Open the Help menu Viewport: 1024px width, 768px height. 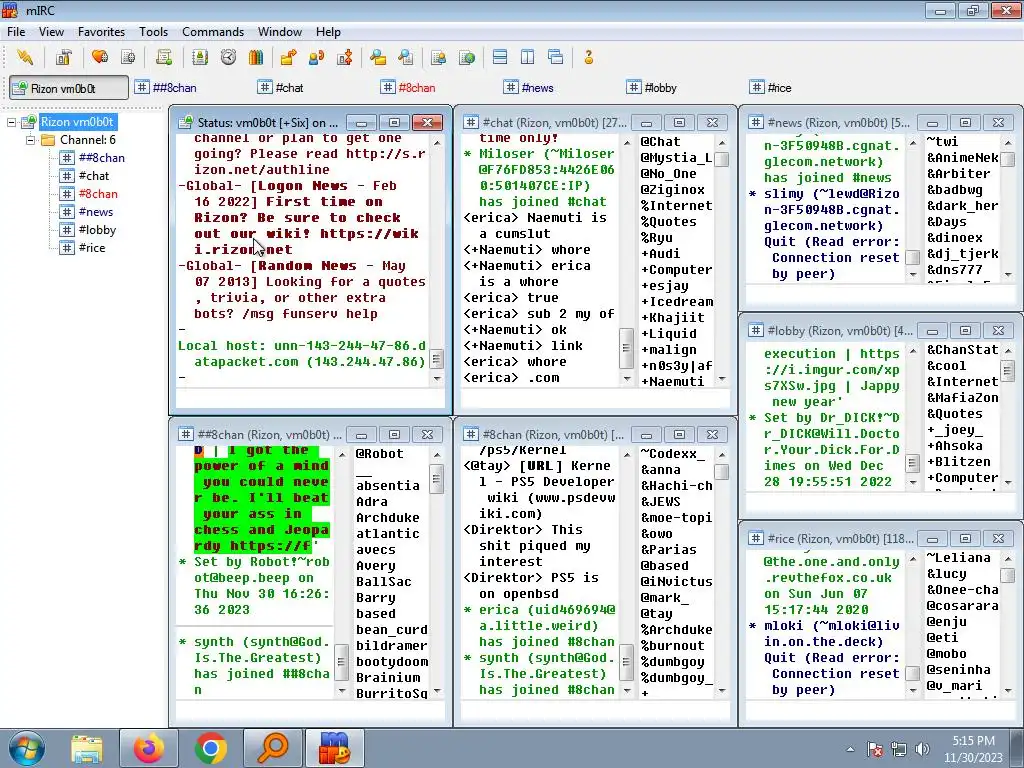(328, 31)
